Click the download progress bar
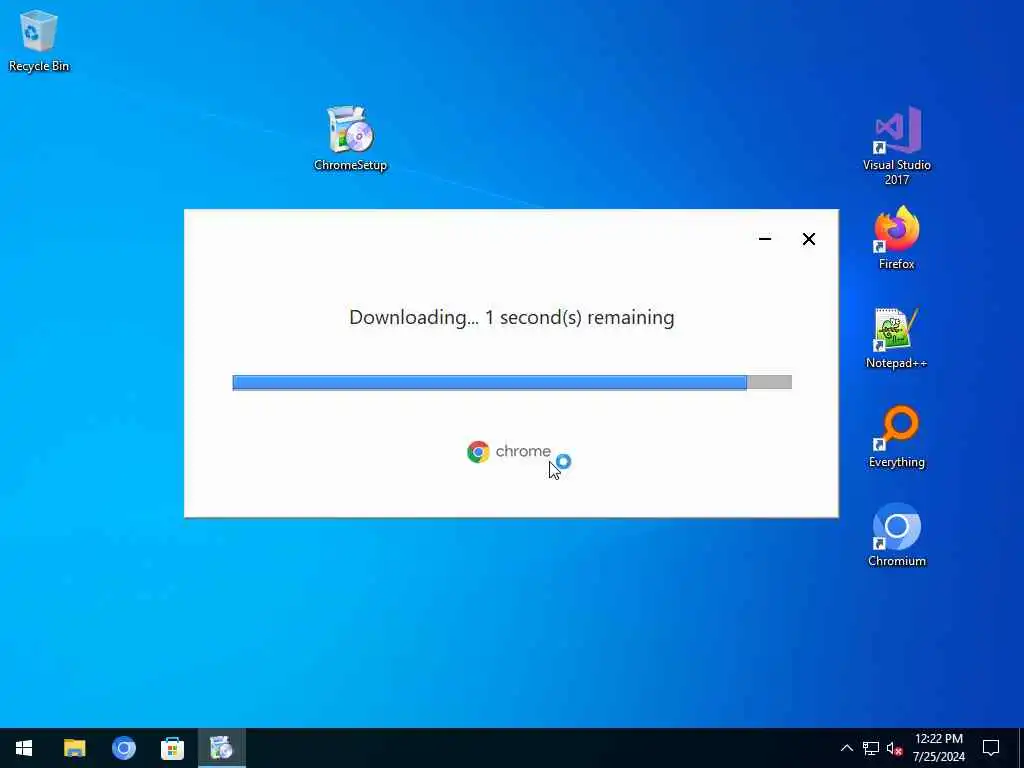 point(512,383)
